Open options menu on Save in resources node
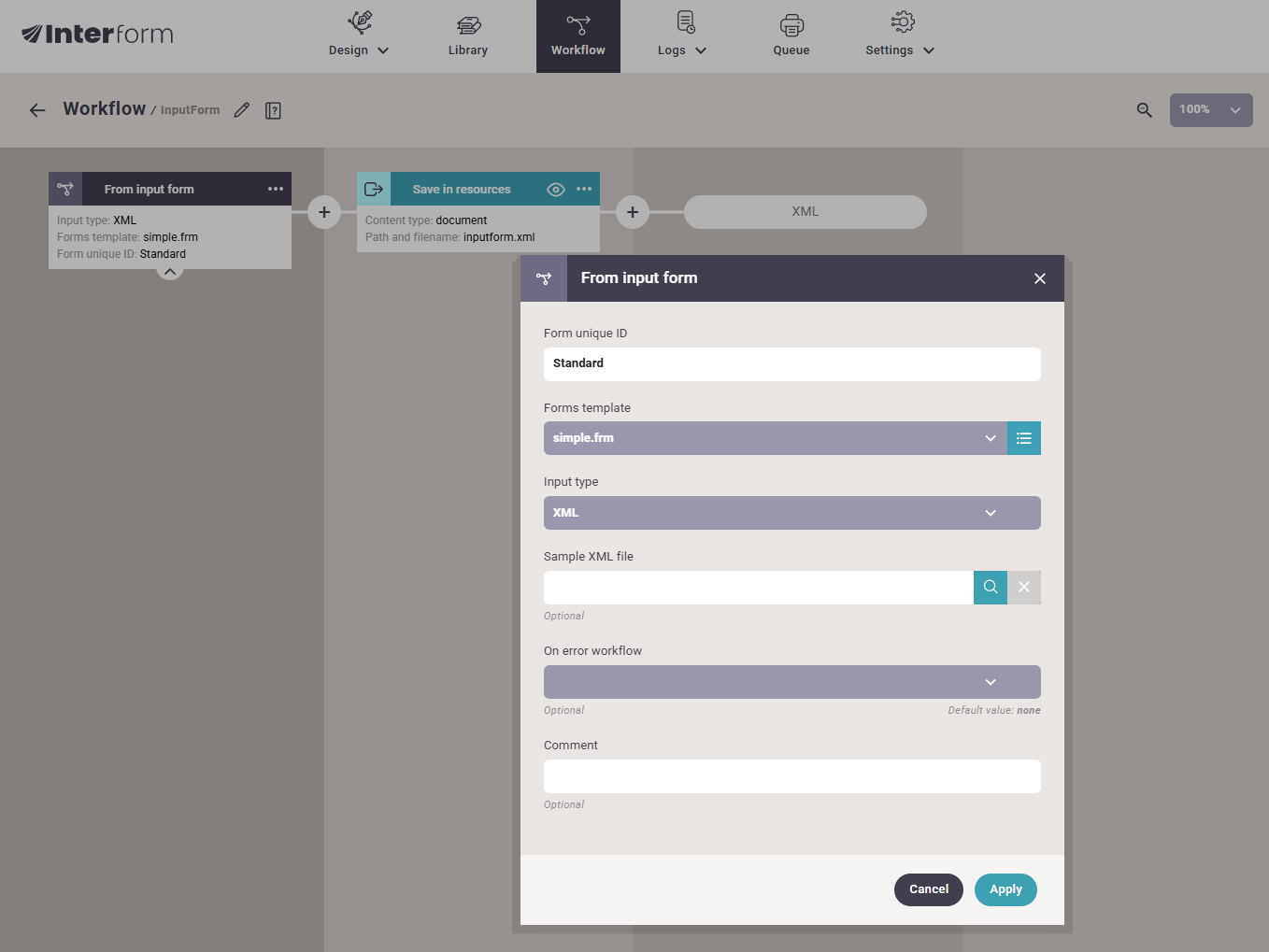Screen dimensions: 1269x952 [584, 189]
